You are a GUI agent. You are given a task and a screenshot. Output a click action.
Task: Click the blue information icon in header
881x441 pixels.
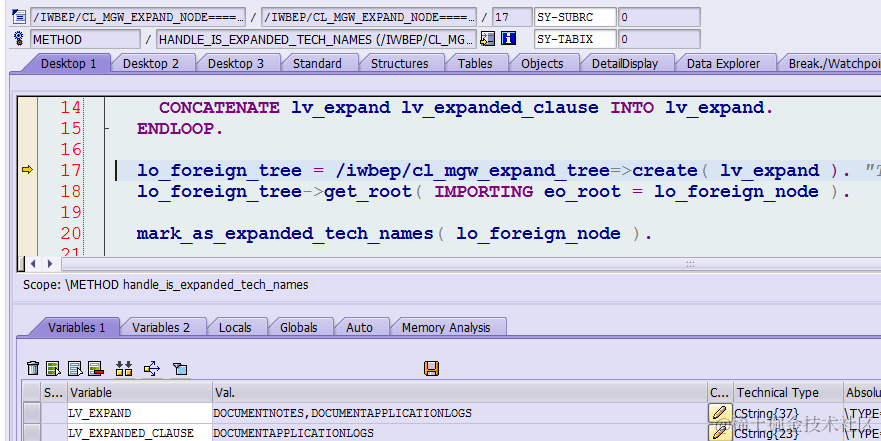click(x=508, y=39)
